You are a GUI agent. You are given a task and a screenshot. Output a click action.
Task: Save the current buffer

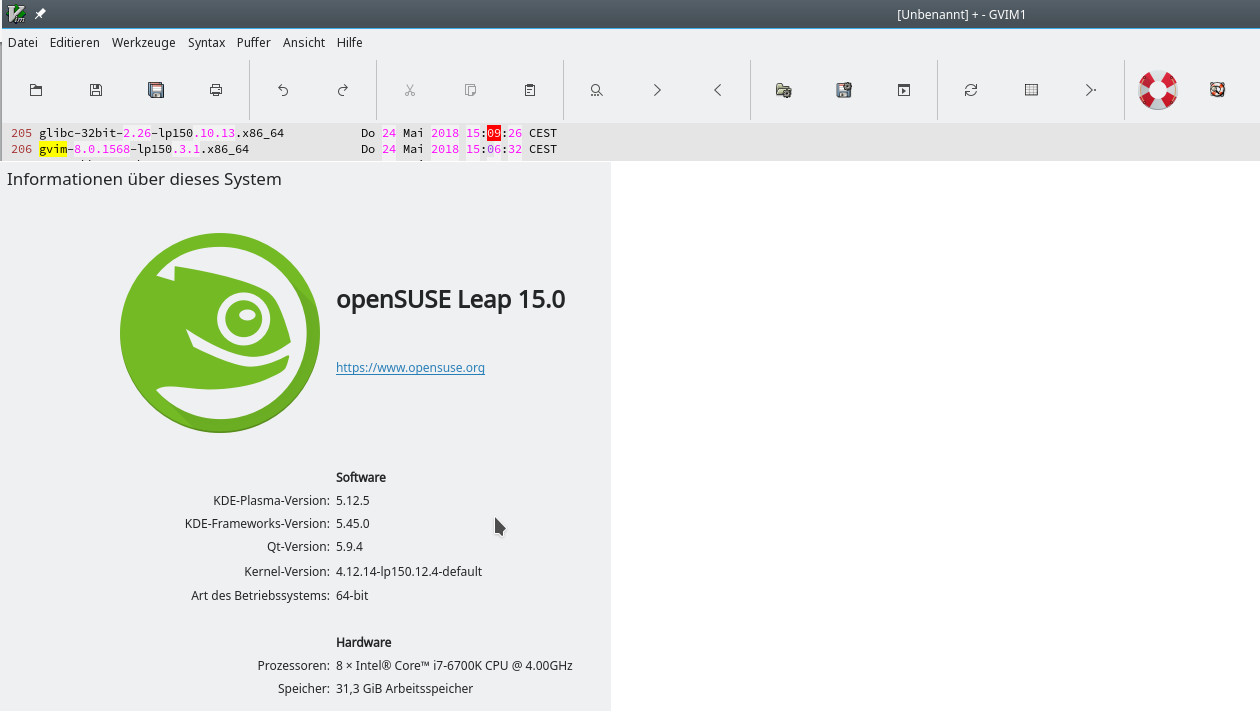pyautogui.click(x=95, y=89)
